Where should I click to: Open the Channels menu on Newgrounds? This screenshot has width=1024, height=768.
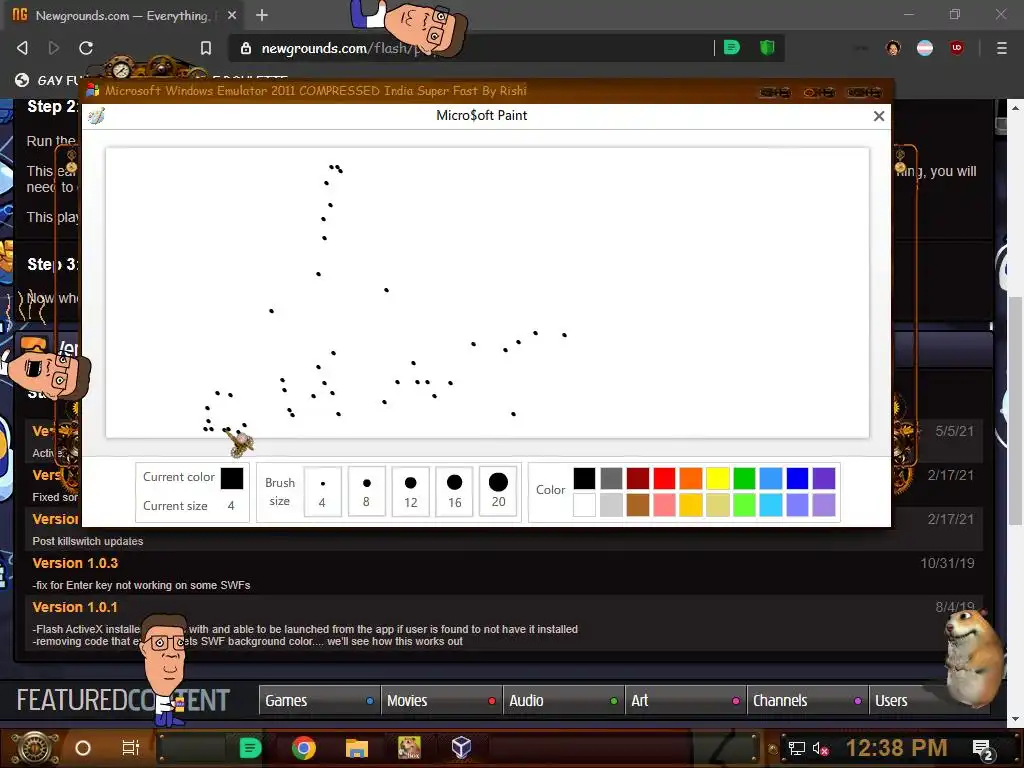tap(808, 700)
